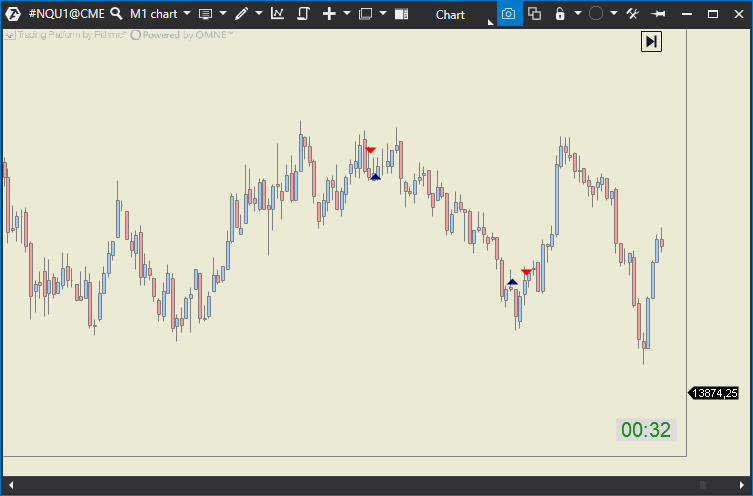Click the chart display monitor icon

coord(206,14)
